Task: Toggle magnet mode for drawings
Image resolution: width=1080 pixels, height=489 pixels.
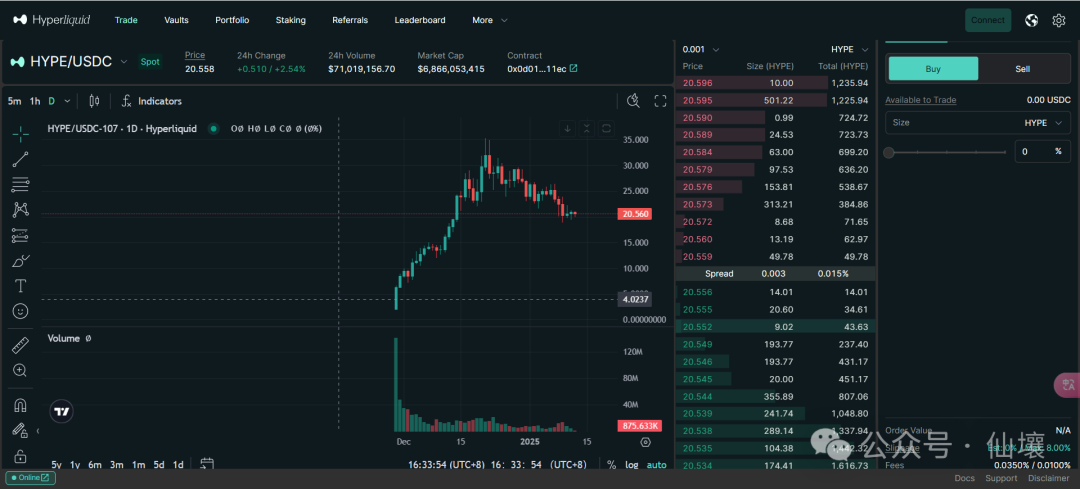Action: pyautogui.click(x=21, y=406)
